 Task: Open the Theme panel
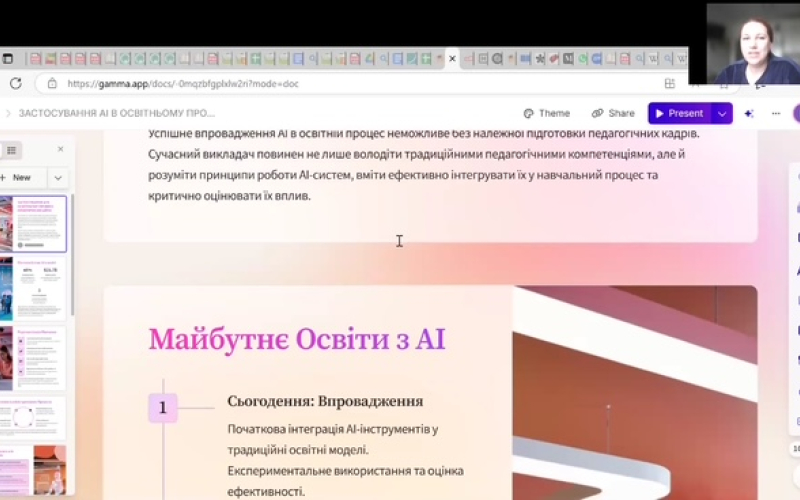click(546, 113)
